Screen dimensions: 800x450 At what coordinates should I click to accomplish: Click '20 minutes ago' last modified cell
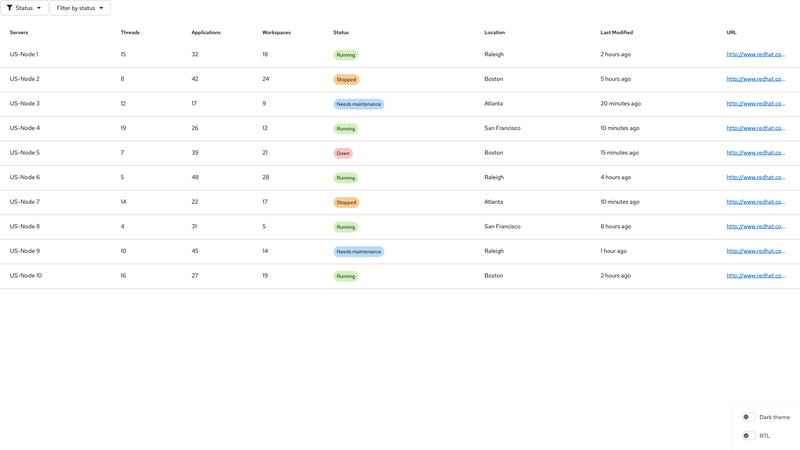pyautogui.click(x=620, y=104)
